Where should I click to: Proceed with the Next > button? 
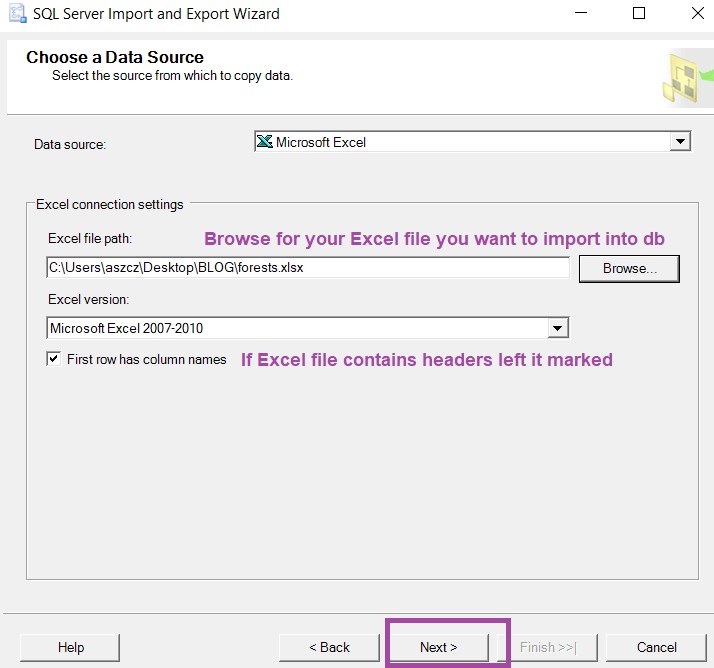click(x=439, y=647)
